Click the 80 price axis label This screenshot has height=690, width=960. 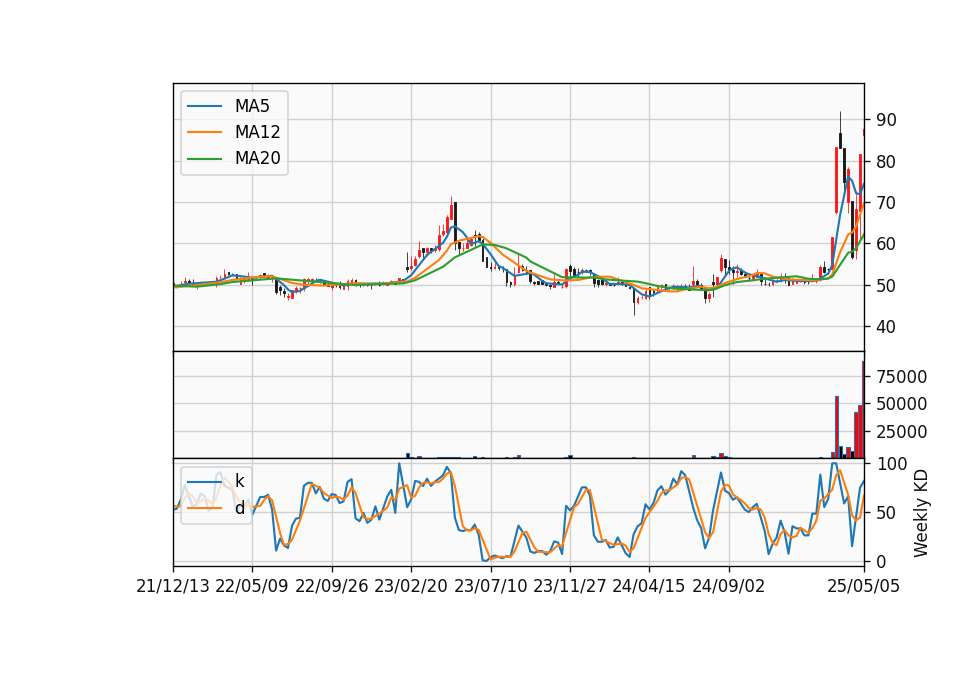(x=886, y=162)
